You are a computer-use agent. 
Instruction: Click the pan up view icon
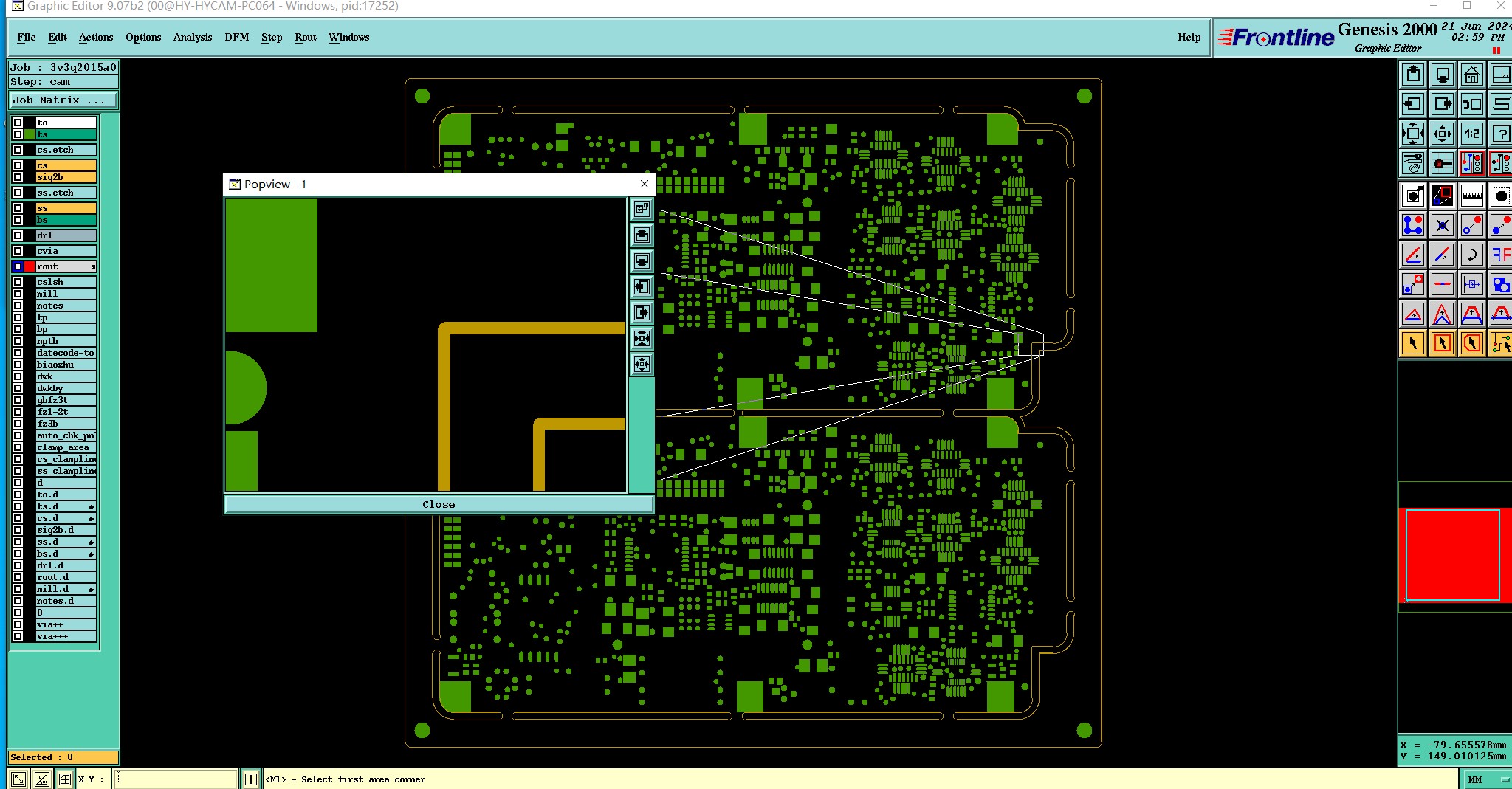point(1413,75)
